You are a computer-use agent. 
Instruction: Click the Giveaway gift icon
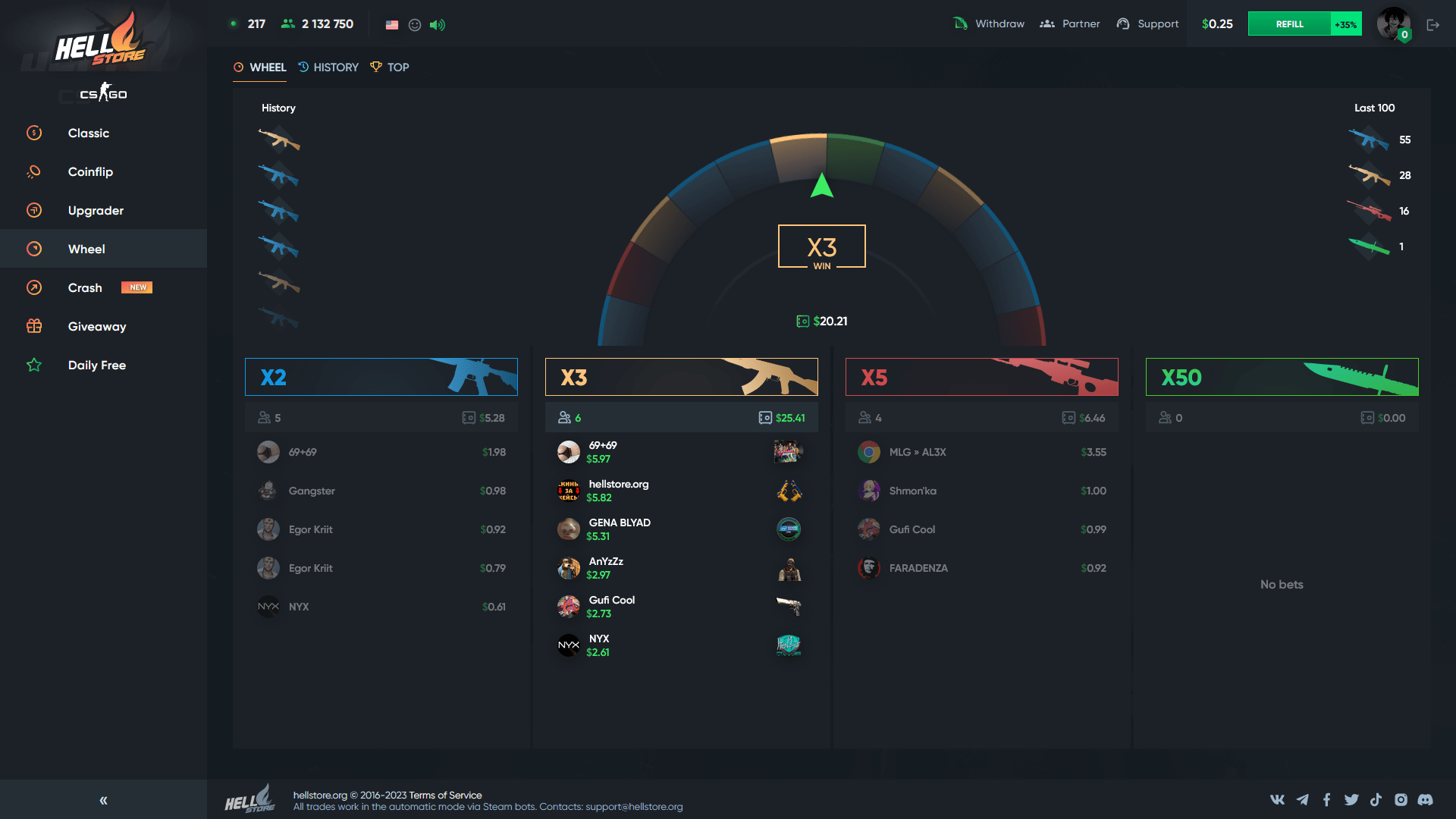click(34, 327)
